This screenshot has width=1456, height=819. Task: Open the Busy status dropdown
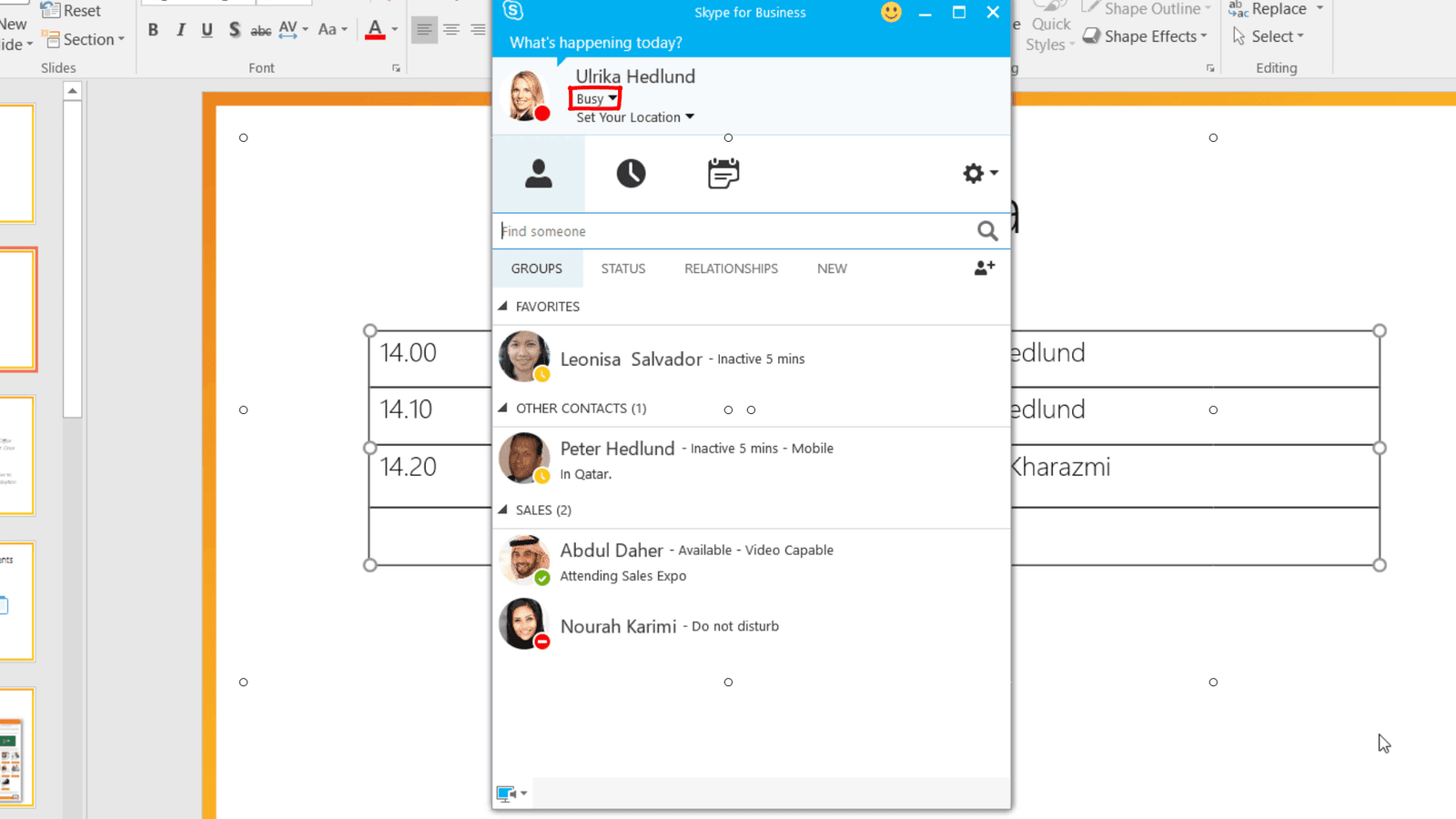596,98
